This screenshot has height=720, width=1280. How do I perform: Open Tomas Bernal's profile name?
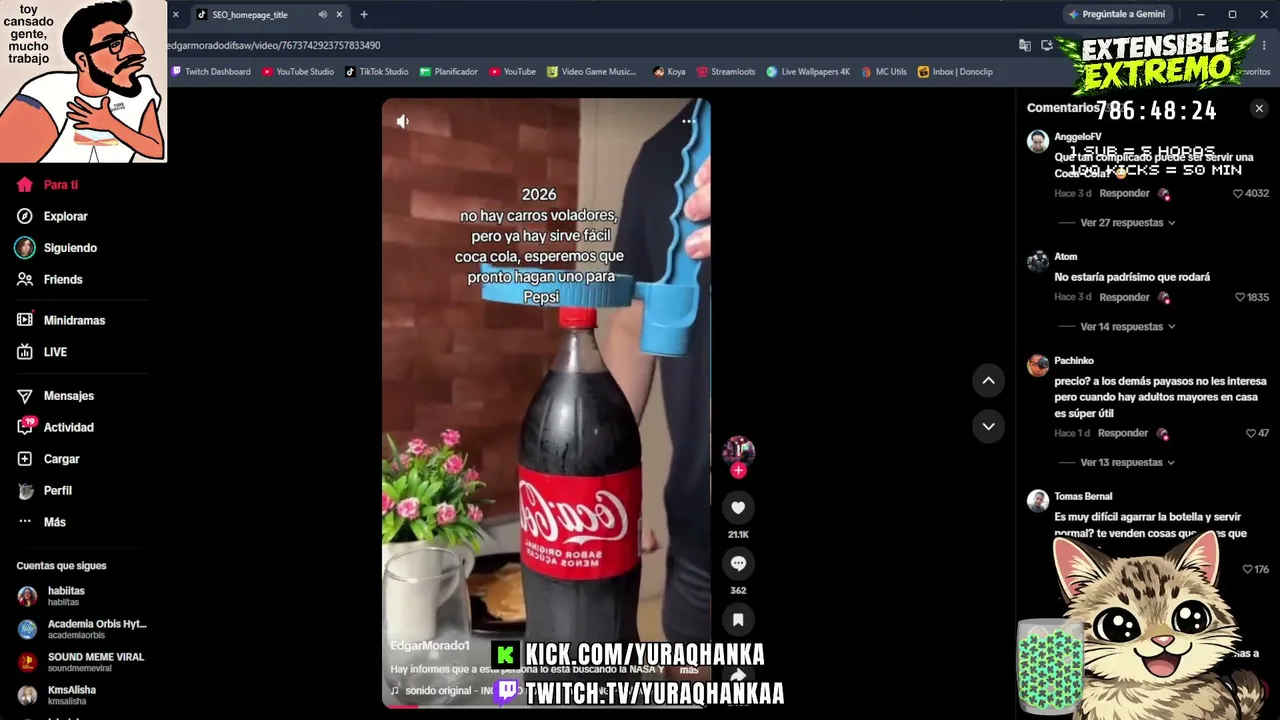click(1083, 497)
